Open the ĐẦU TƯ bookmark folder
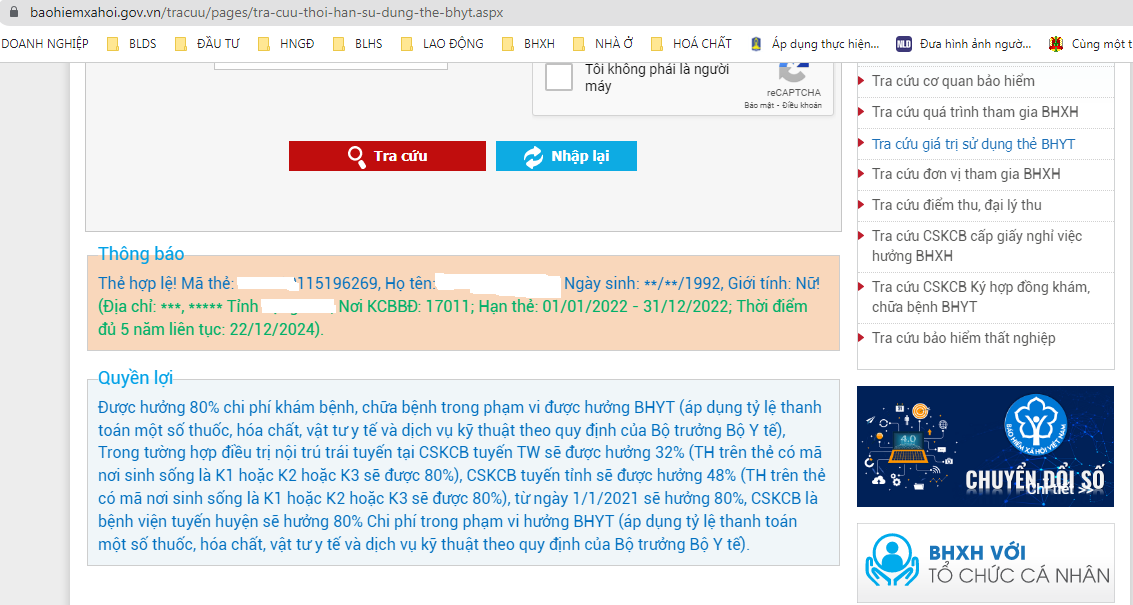The width and height of the screenshot is (1133, 605). point(207,43)
